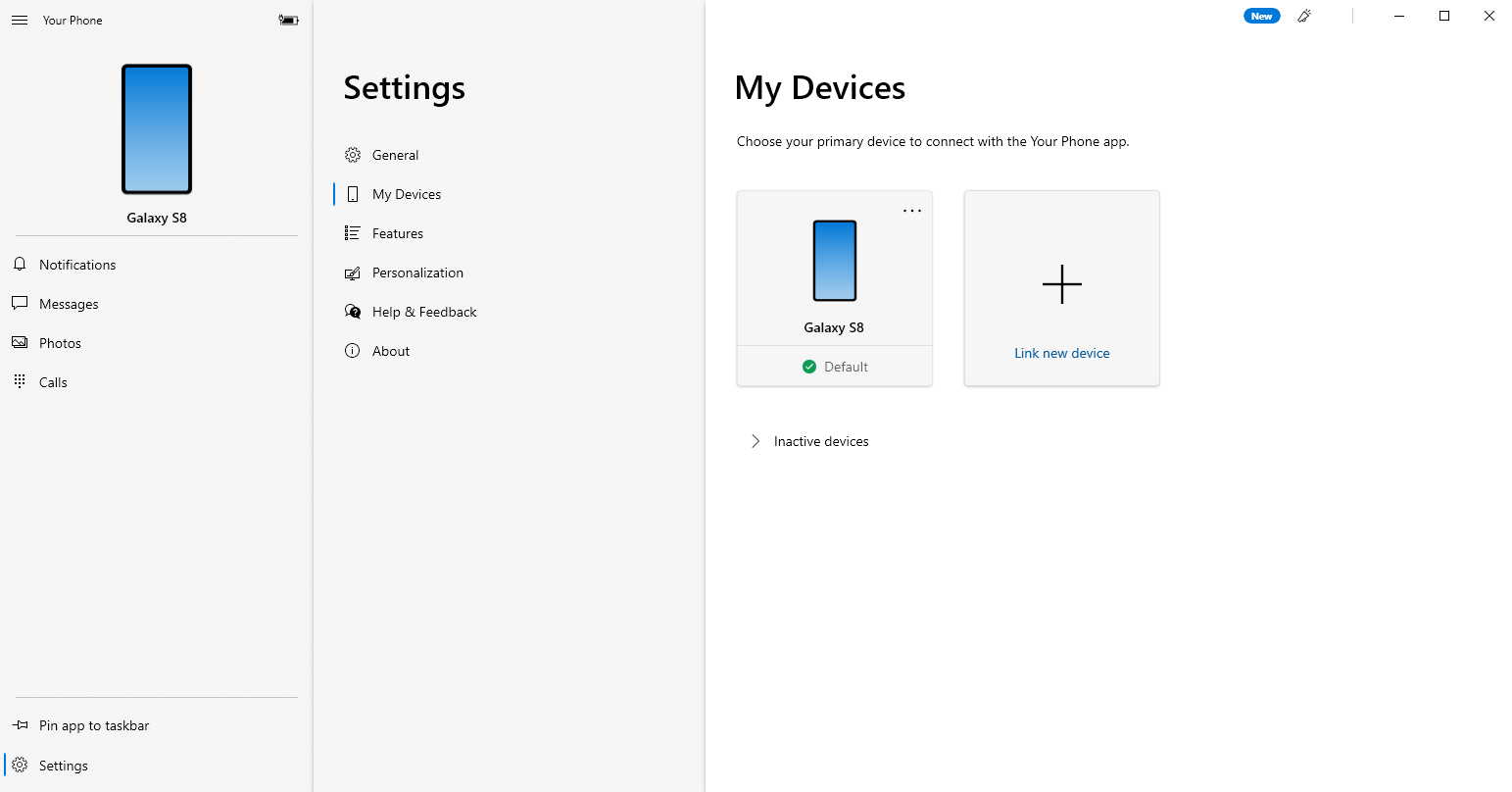Open Messages in the sidebar

tap(157, 304)
